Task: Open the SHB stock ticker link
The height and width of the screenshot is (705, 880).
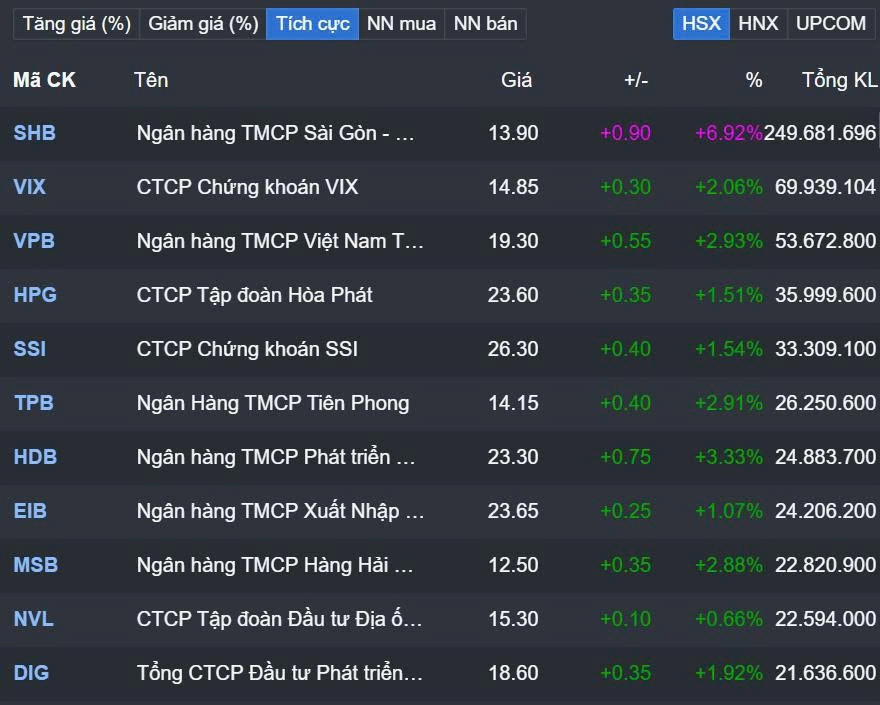Action: [x=35, y=133]
